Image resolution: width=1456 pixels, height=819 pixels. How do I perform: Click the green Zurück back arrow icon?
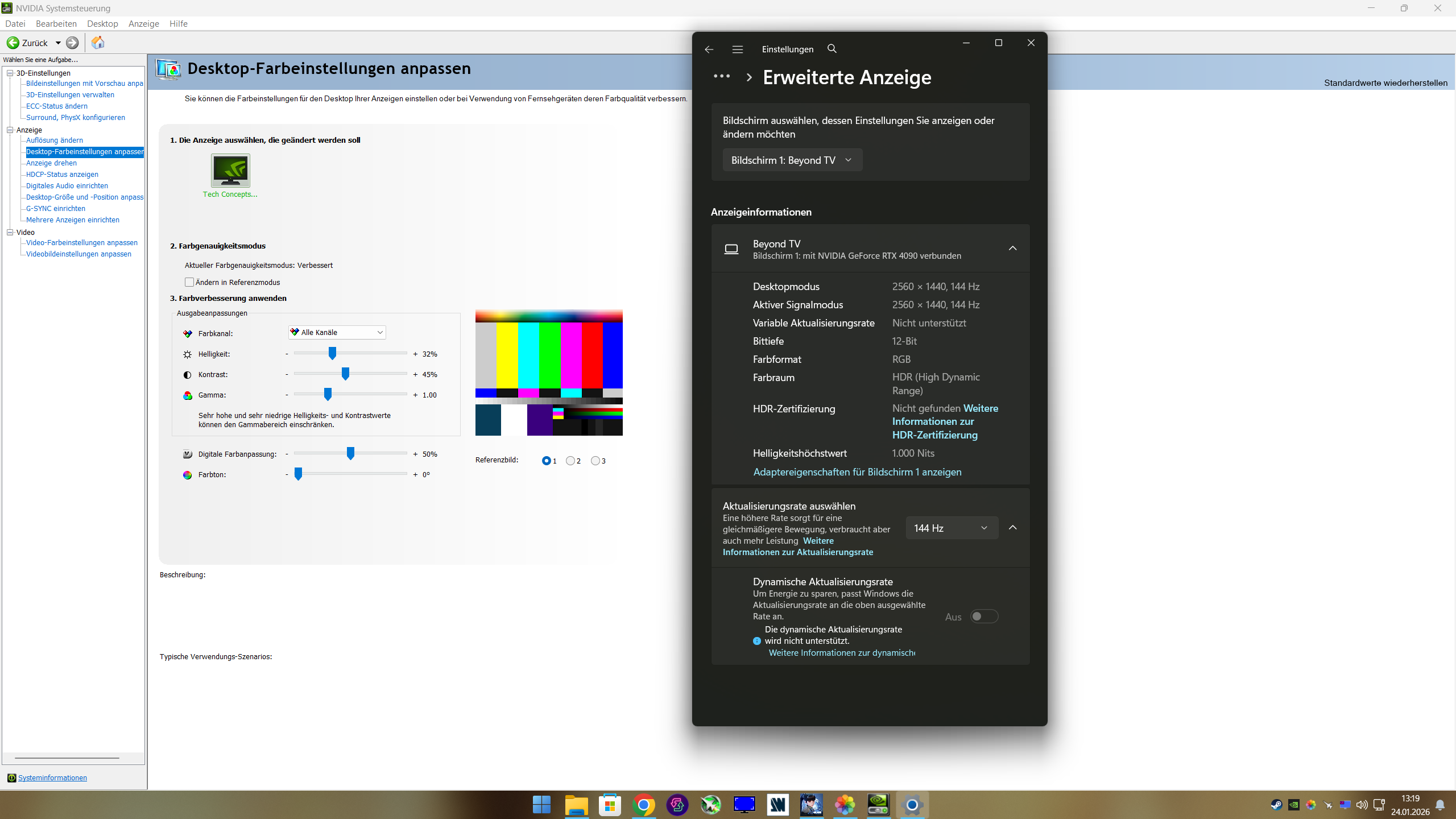13,43
